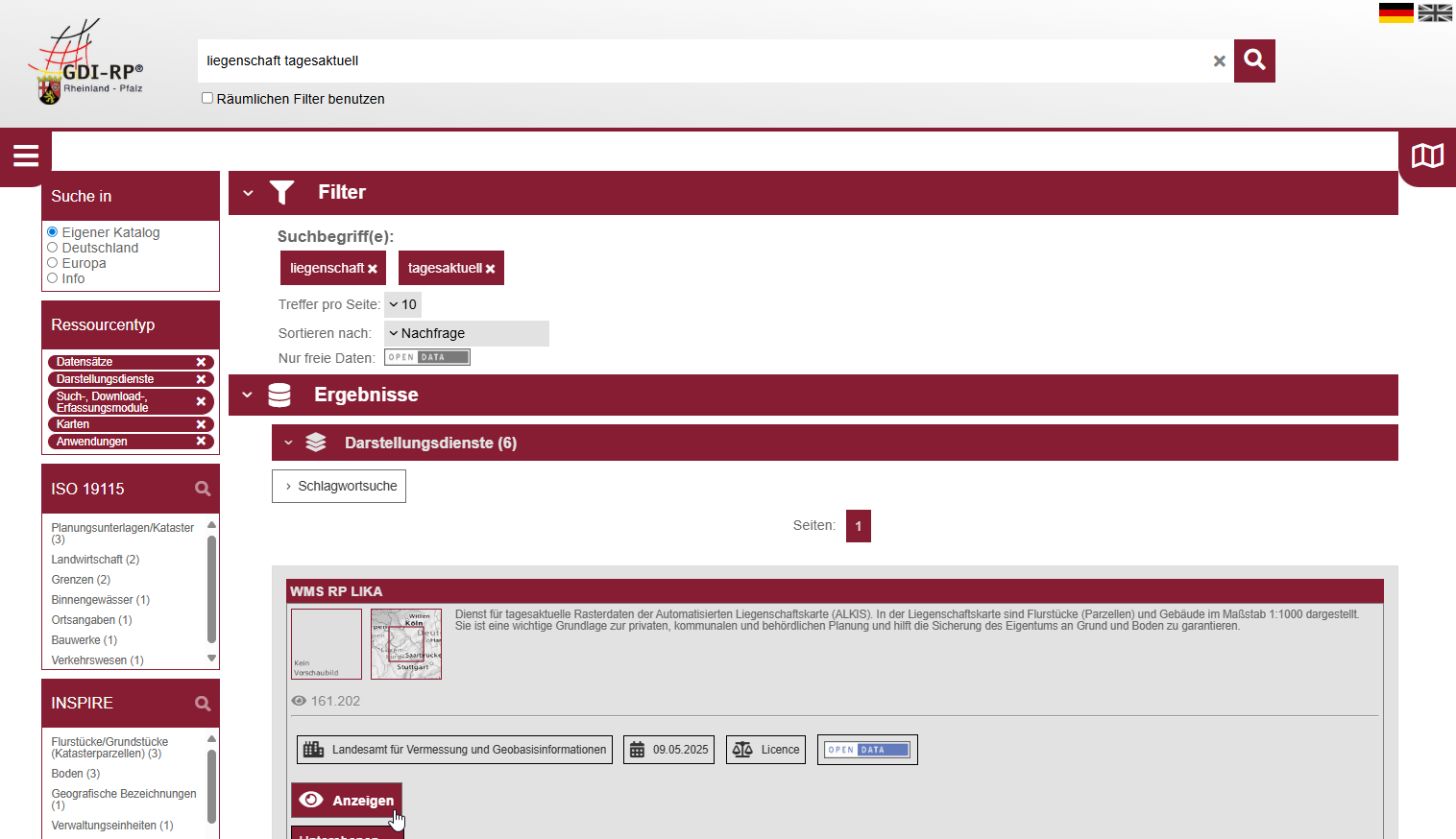Switch language to German flag
This screenshot has width=1456, height=839.
click(x=1395, y=12)
